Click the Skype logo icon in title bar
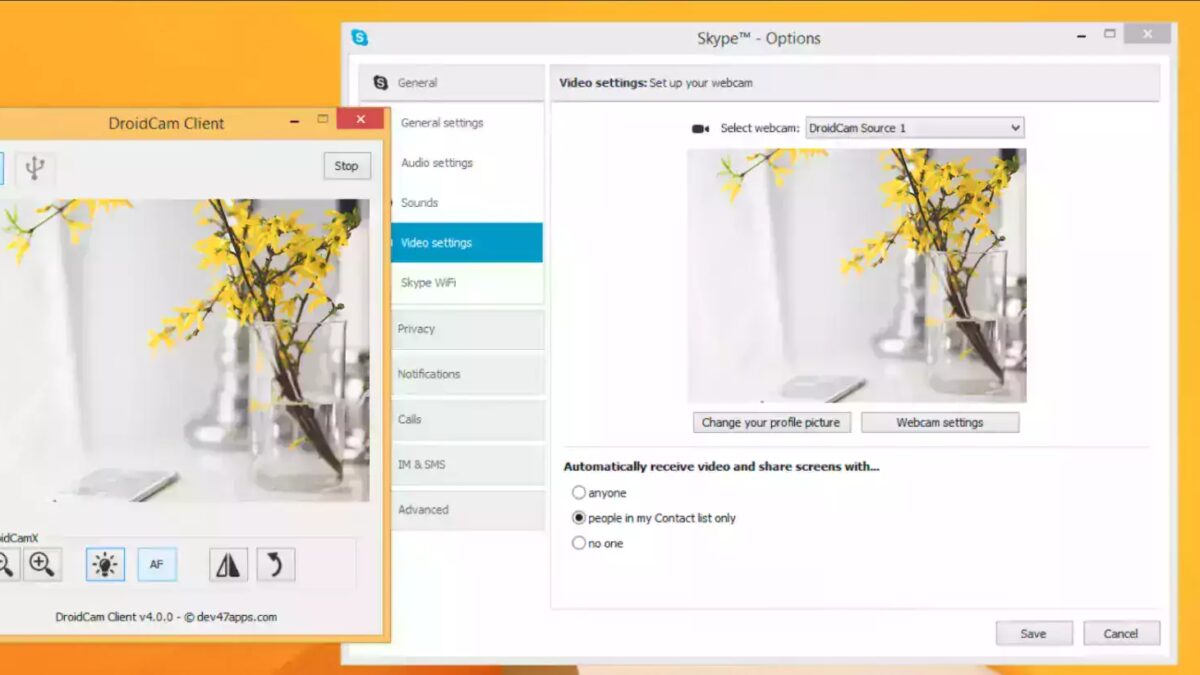 360,38
